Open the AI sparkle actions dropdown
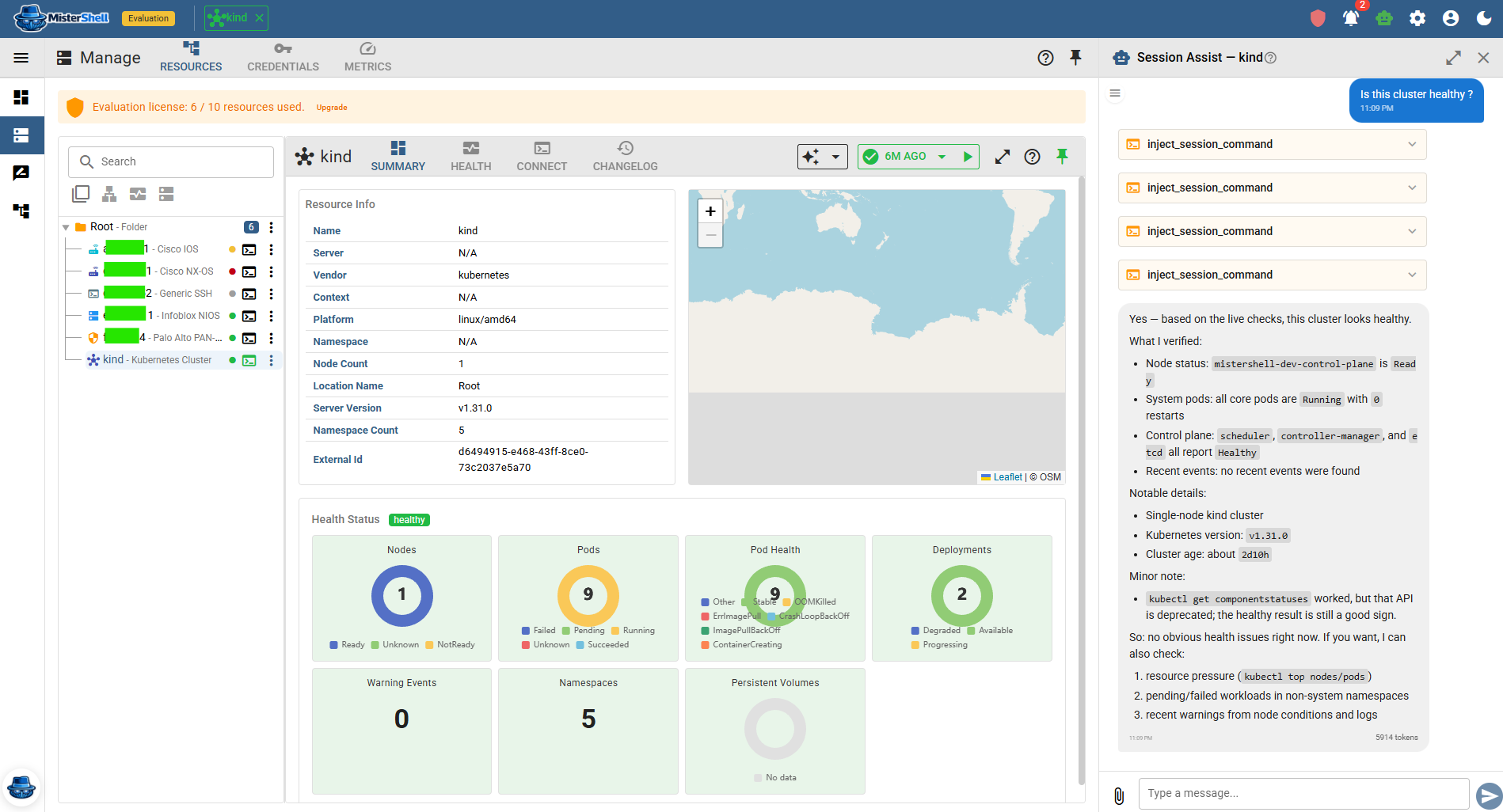The height and width of the screenshot is (812, 1503). tap(822, 157)
